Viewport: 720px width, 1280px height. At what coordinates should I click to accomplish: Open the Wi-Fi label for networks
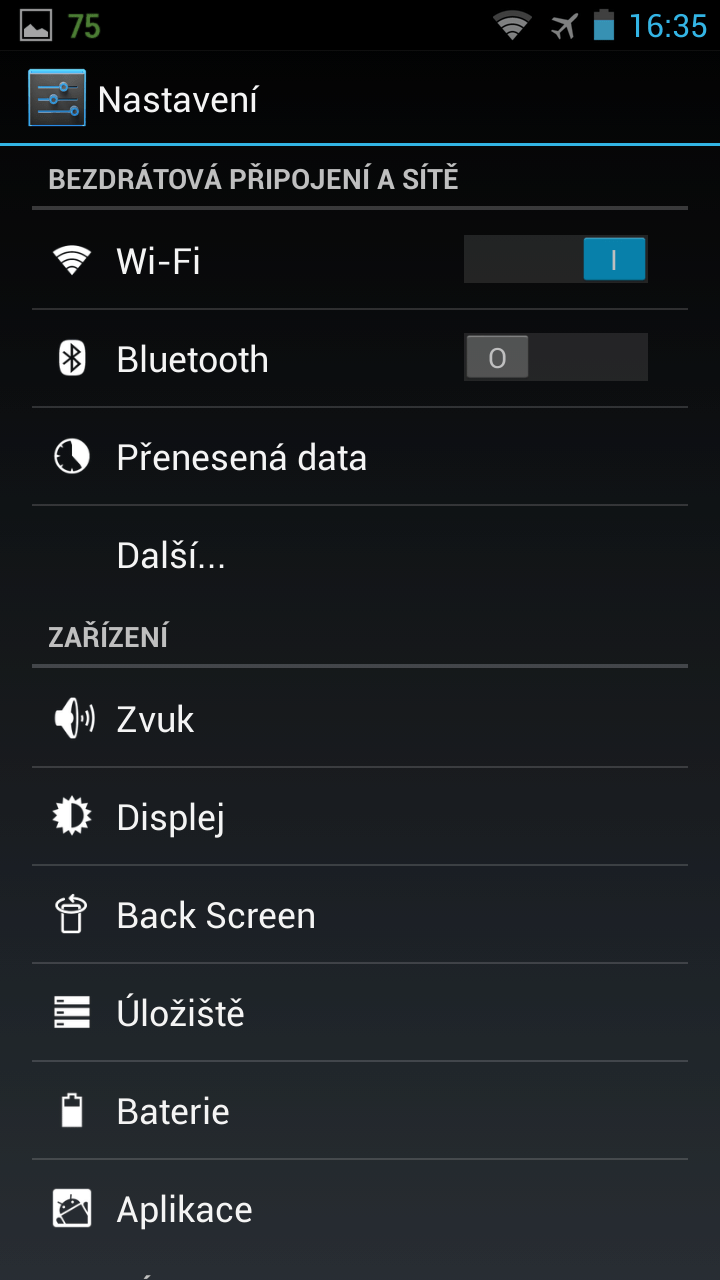[158, 261]
